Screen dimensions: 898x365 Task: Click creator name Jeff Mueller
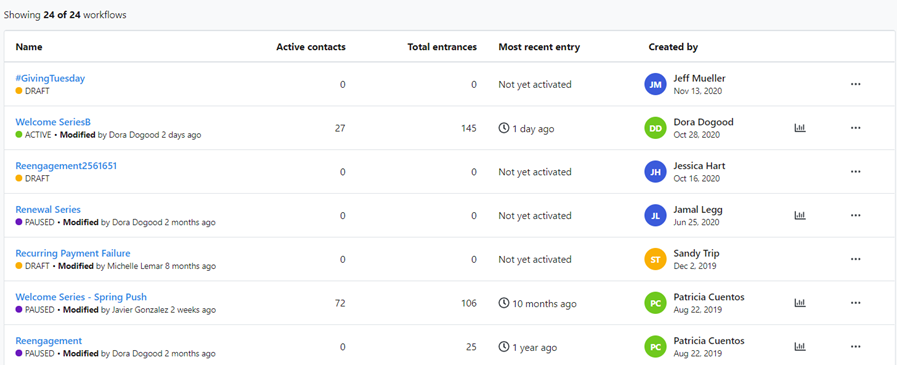pyautogui.click(x=700, y=79)
